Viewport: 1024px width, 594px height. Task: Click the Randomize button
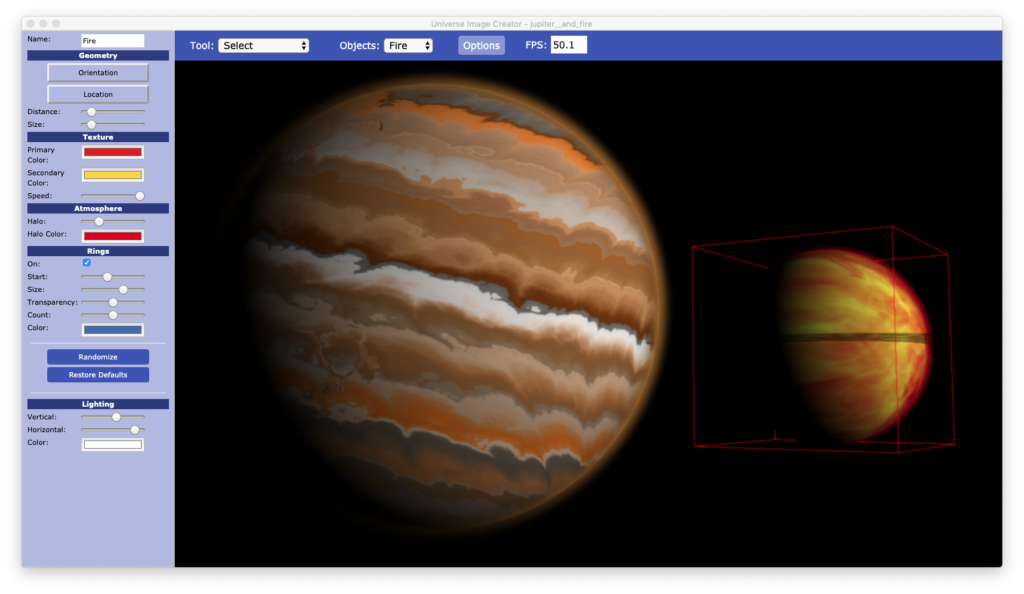(x=97, y=356)
